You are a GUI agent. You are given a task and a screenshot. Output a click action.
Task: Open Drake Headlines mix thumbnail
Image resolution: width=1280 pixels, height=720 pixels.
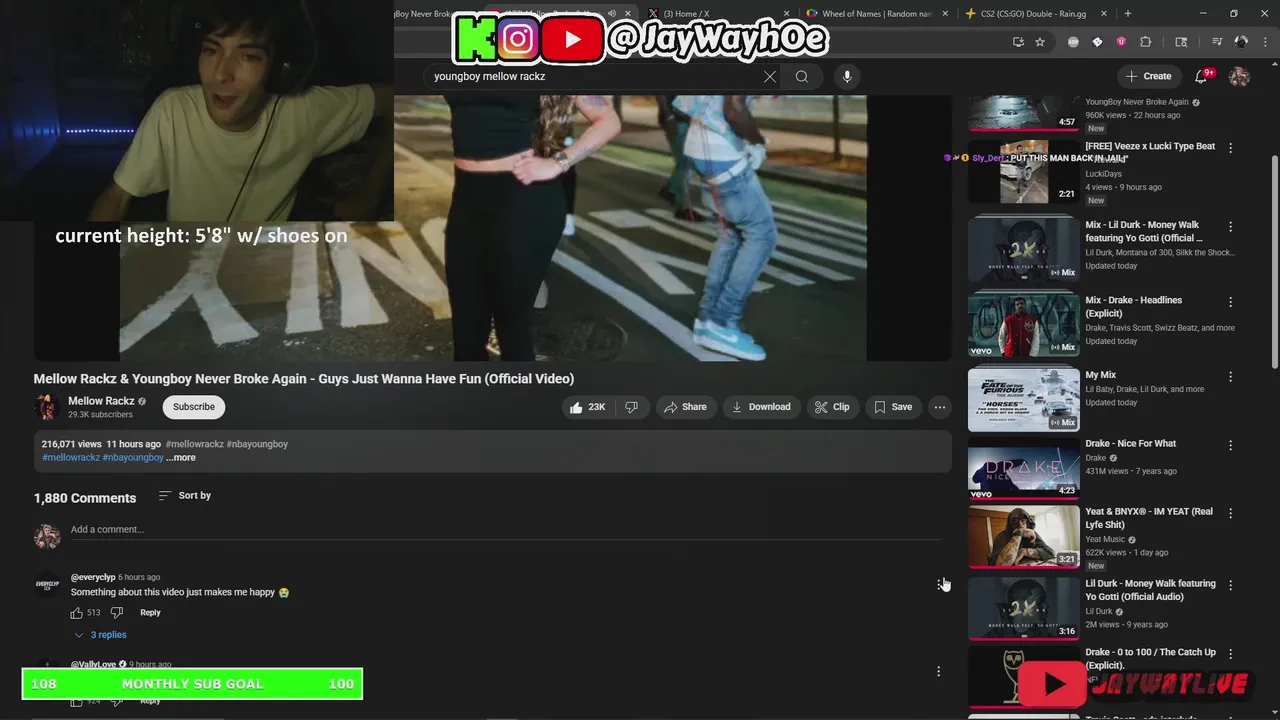1023,323
